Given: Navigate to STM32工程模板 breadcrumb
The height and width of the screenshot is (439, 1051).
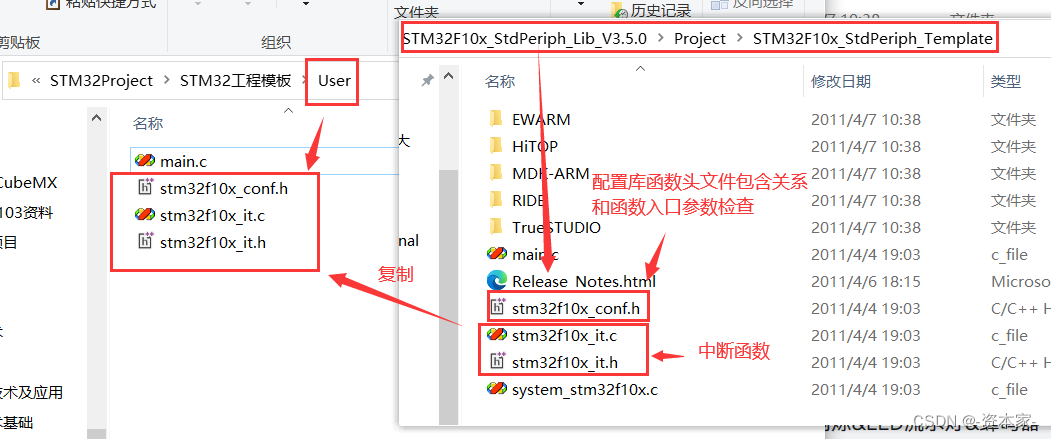Looking at the screenshot, I should pyautogui.click(x=235, y=81).
